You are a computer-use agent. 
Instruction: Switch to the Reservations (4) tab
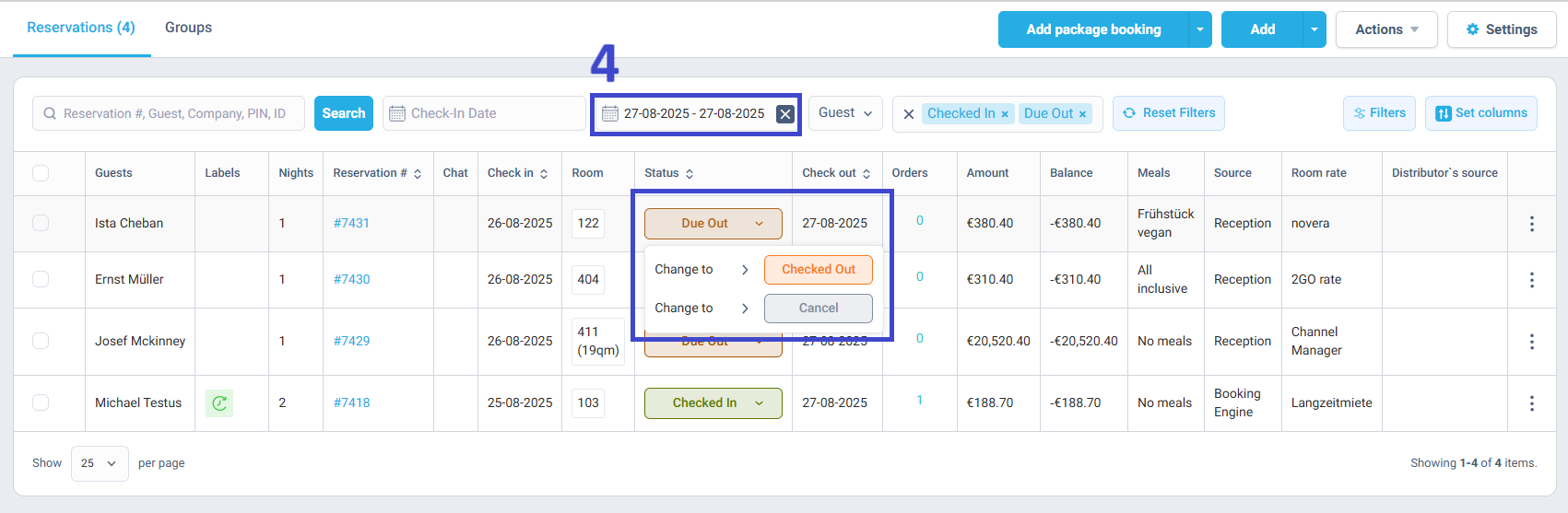81,28
